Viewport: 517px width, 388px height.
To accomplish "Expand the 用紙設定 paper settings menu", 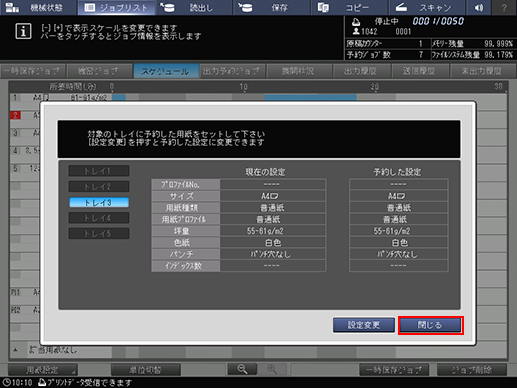I will (x=43, y=370).
